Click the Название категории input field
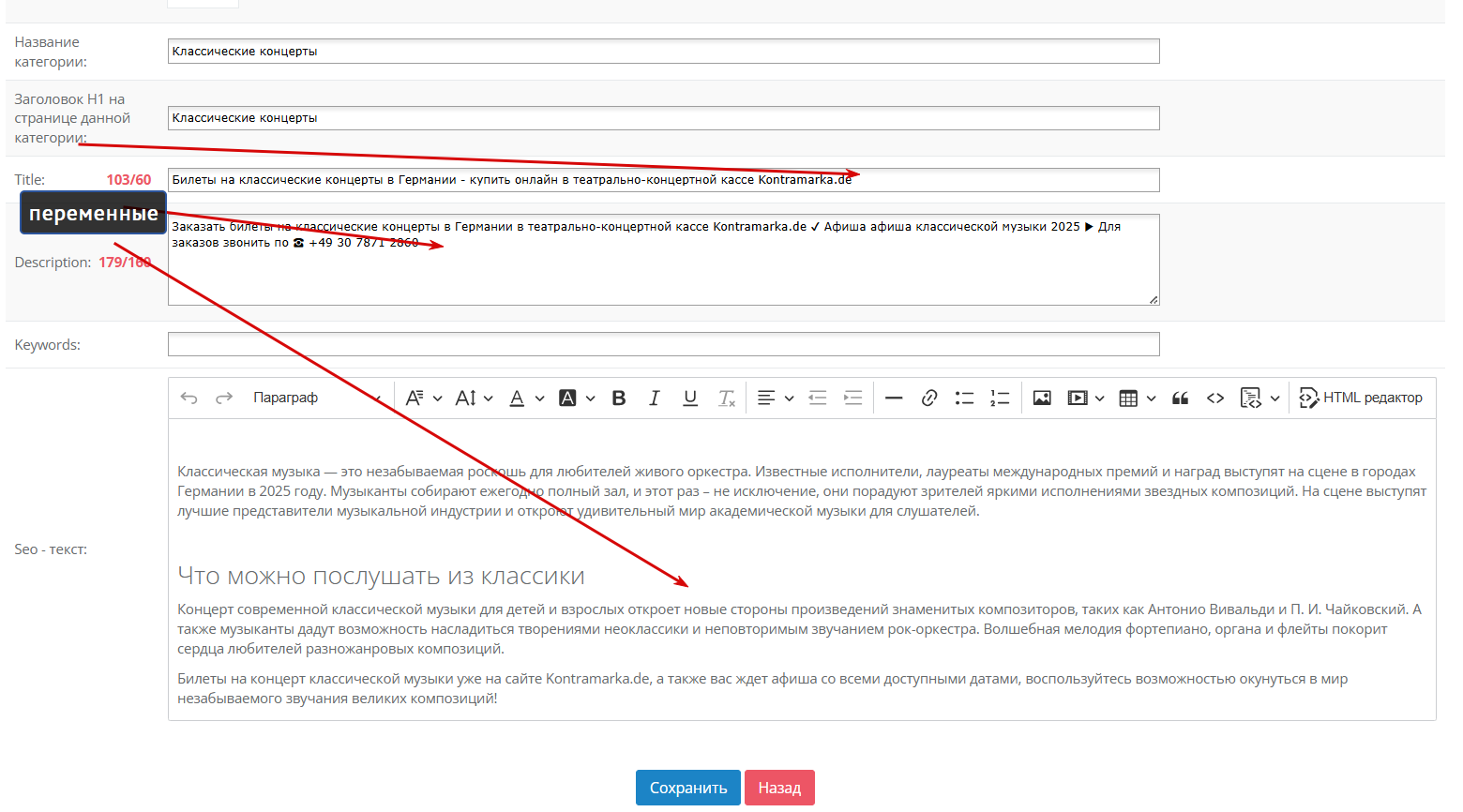This screenshot has height=812, width=1463. click(x=664, y=51)
